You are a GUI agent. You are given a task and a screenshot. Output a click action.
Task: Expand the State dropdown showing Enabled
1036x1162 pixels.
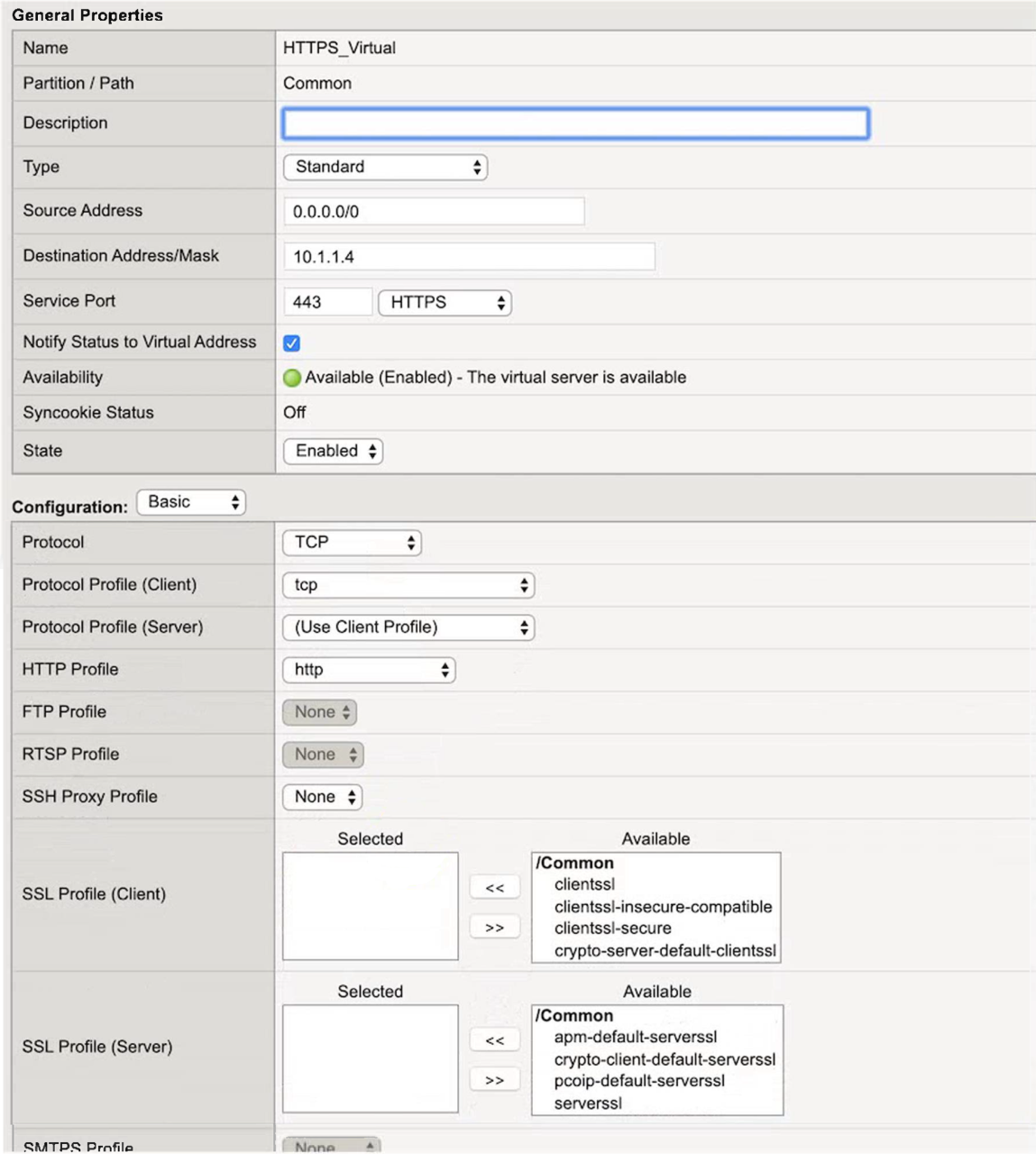[333, 451]
